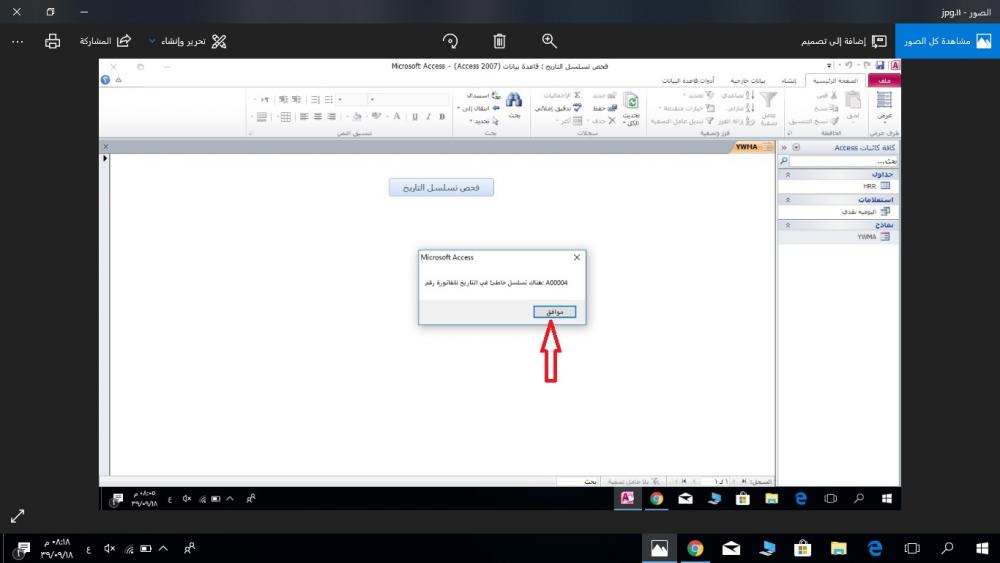Open the بيانات خارجية (External Data) tab
Viewport: 1000px width, 563px height.
747,80
